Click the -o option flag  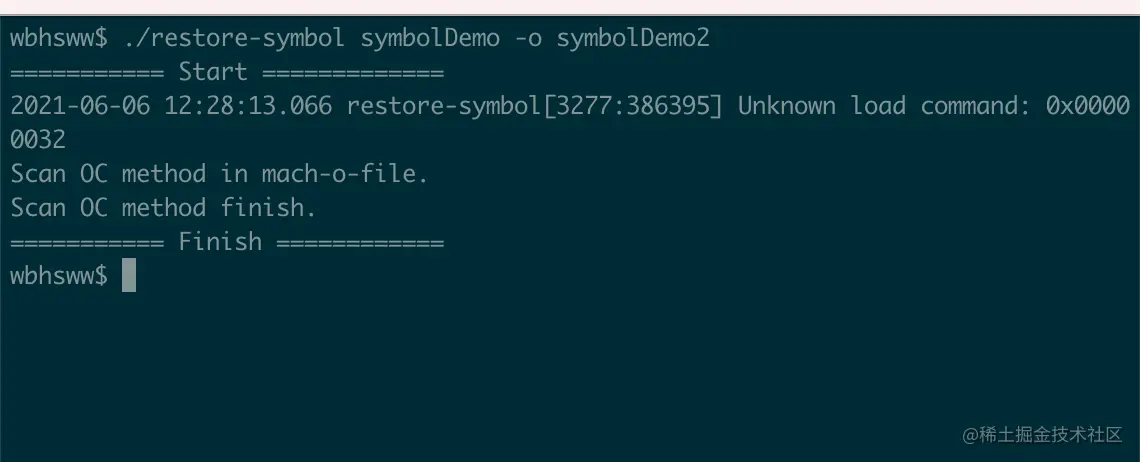[x=528, y=39]
